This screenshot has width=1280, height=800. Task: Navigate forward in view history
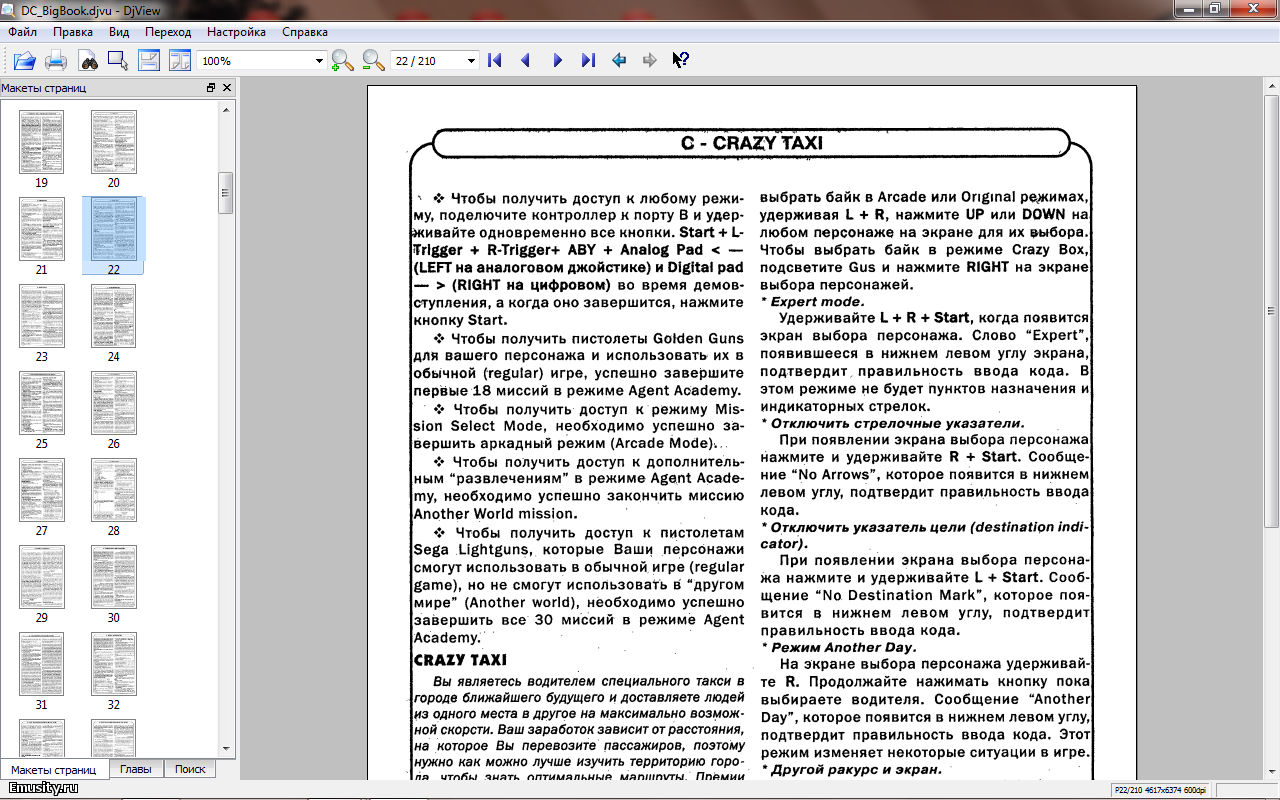pyautogui.click(x=650, y=61)
